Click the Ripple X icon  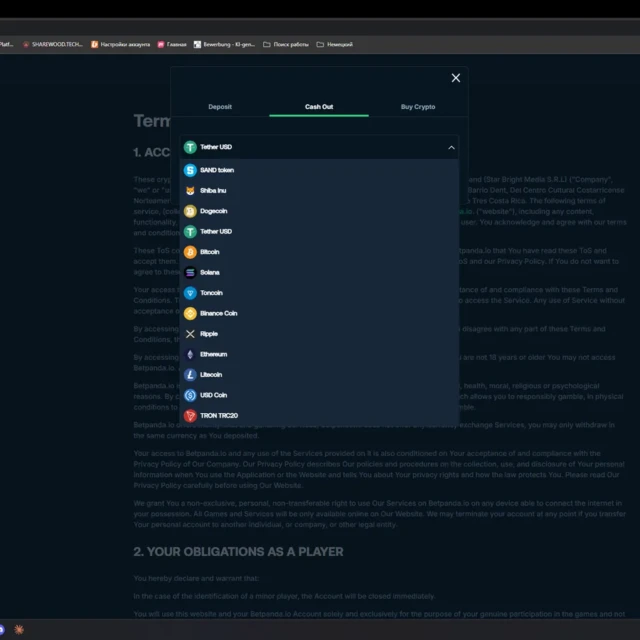[x=190, y=334]
